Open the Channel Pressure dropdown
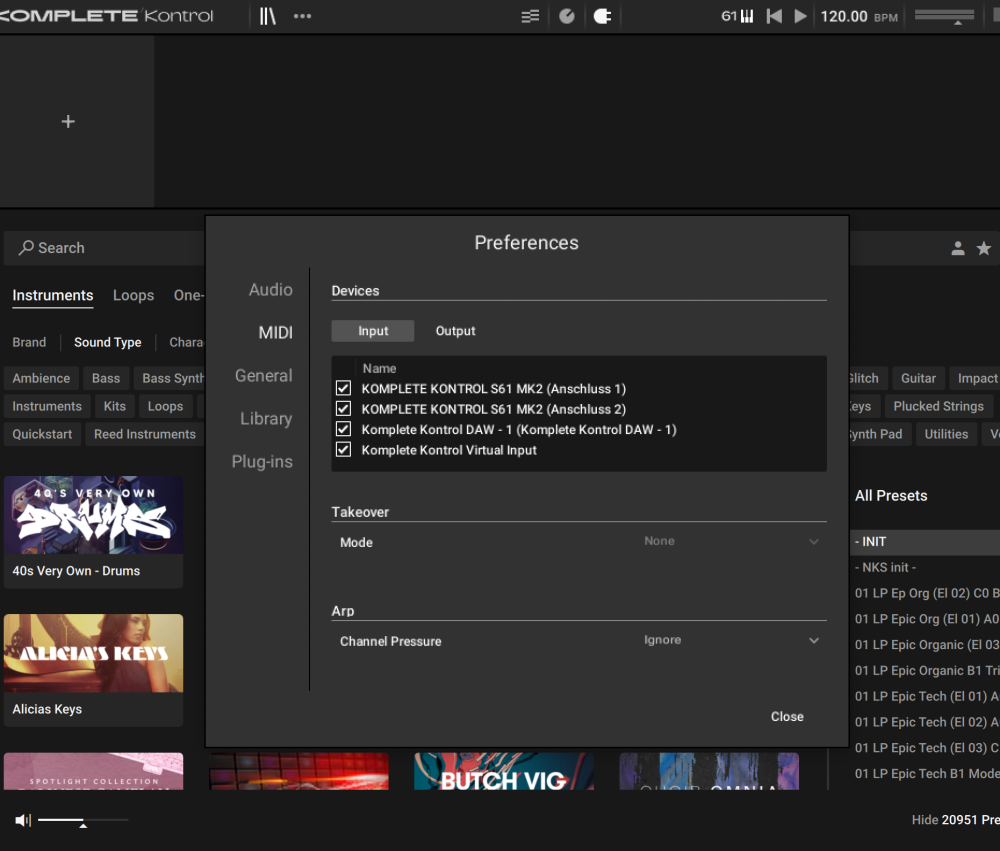The height and width of the screenshot is (851, 1000). (731, 640)
